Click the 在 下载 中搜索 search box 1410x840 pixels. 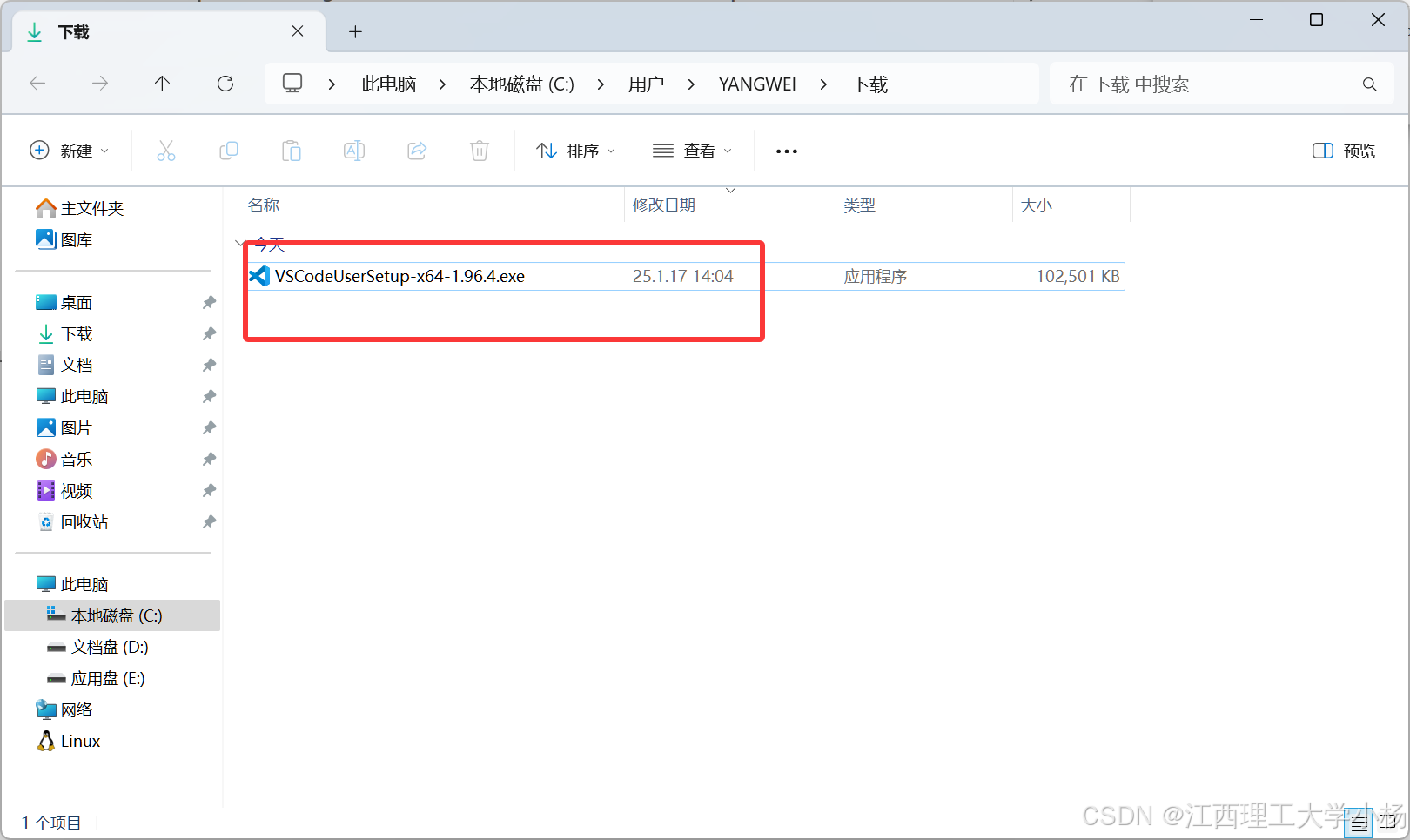click(1210, 84)
